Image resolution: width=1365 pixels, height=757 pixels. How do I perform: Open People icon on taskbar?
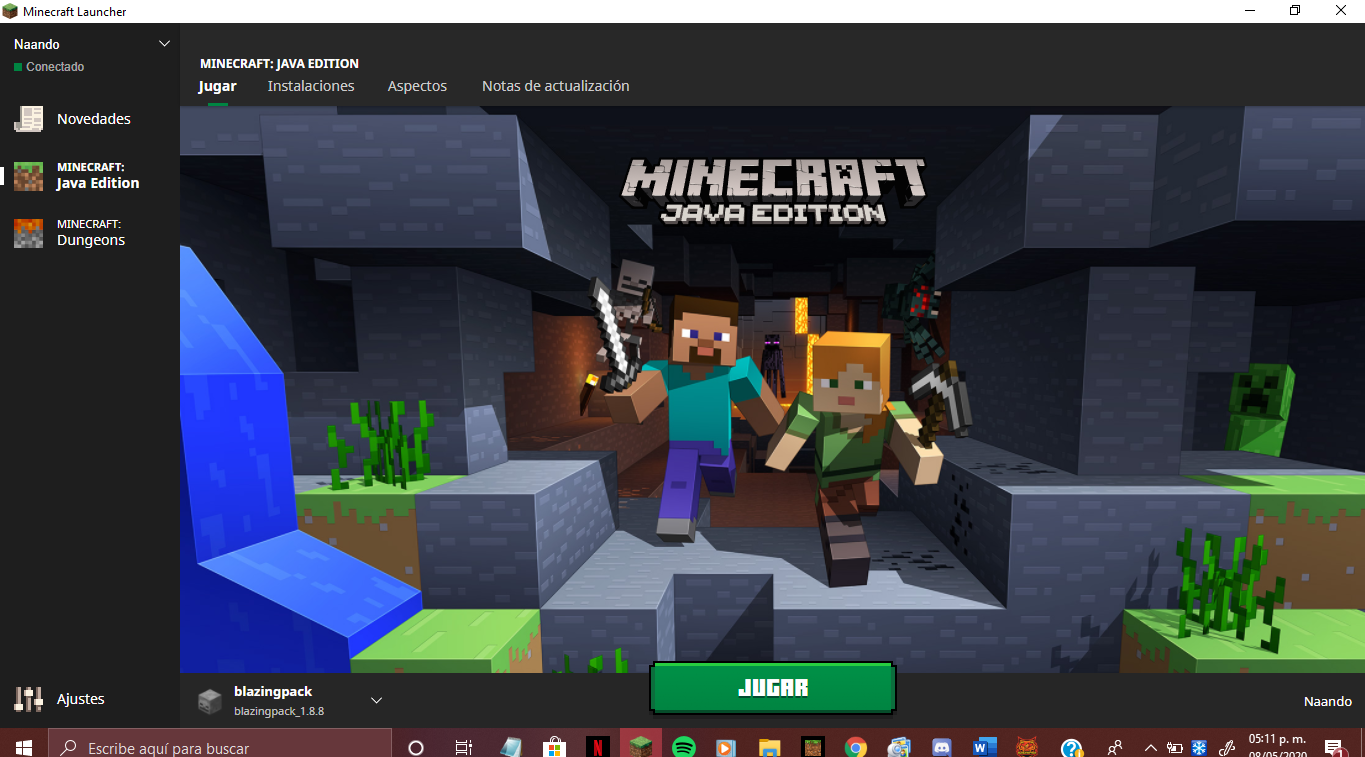tap(1115, 747)
